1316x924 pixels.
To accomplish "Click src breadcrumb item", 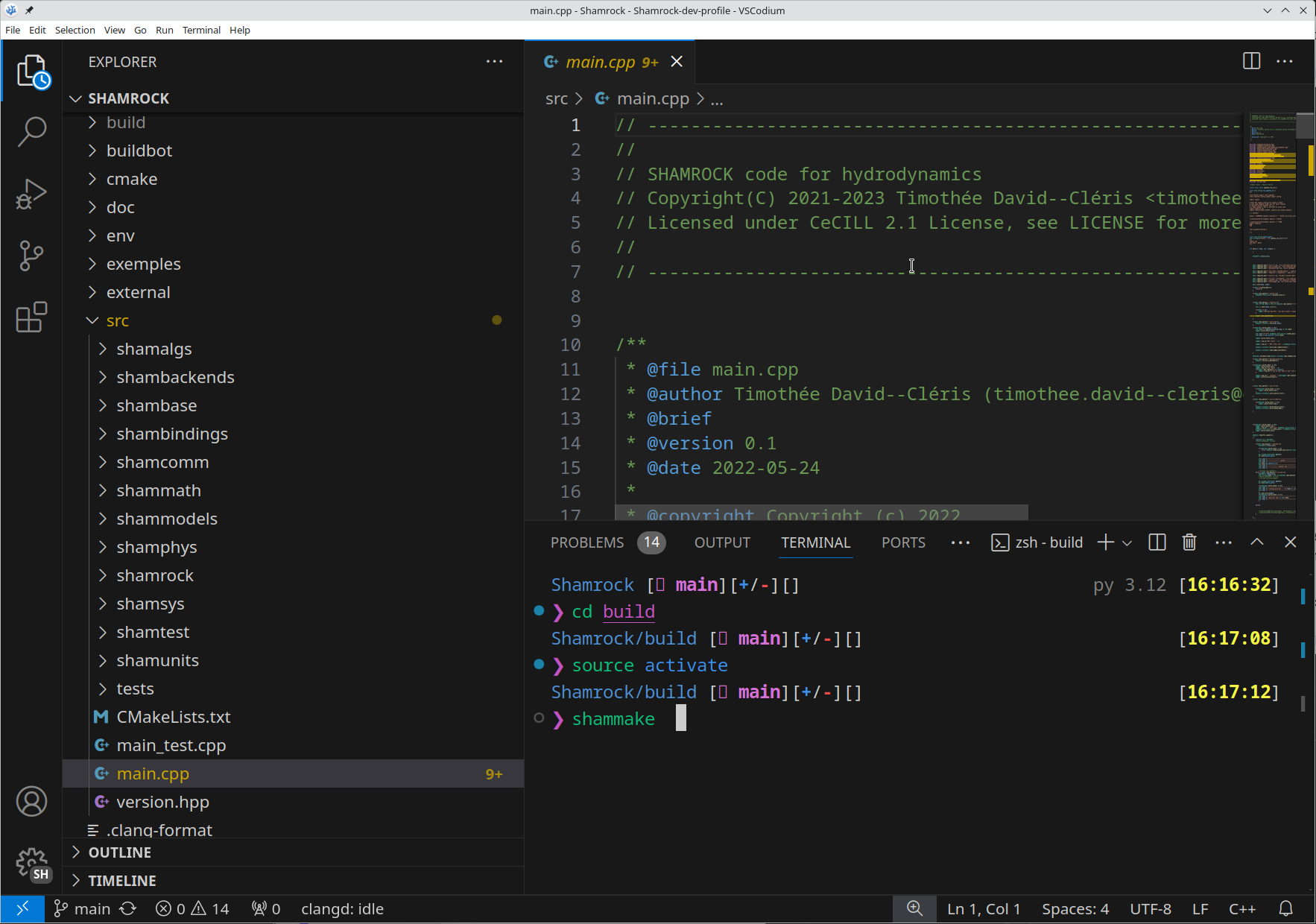I will point(557,98).
